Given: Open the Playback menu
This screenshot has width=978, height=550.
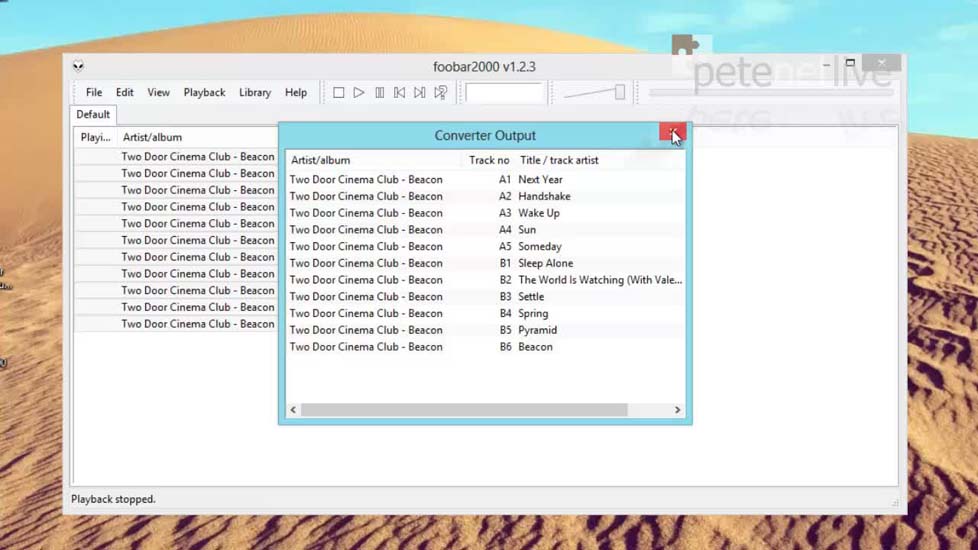Looking at the screenshot, I should tap(204, 92).
